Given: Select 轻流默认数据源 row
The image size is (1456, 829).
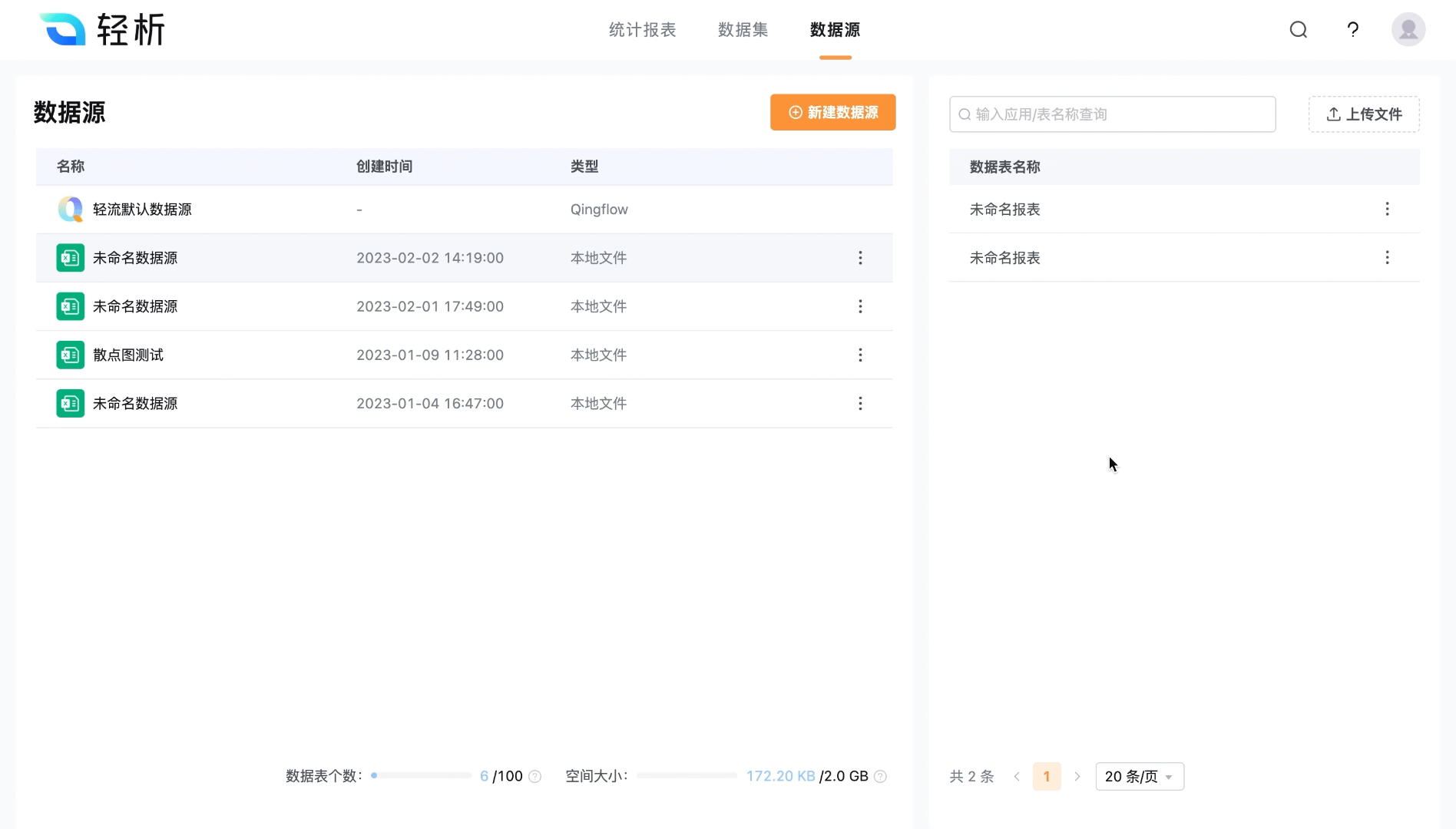Looking at the screenshot, I should click(x=464, y=209).
